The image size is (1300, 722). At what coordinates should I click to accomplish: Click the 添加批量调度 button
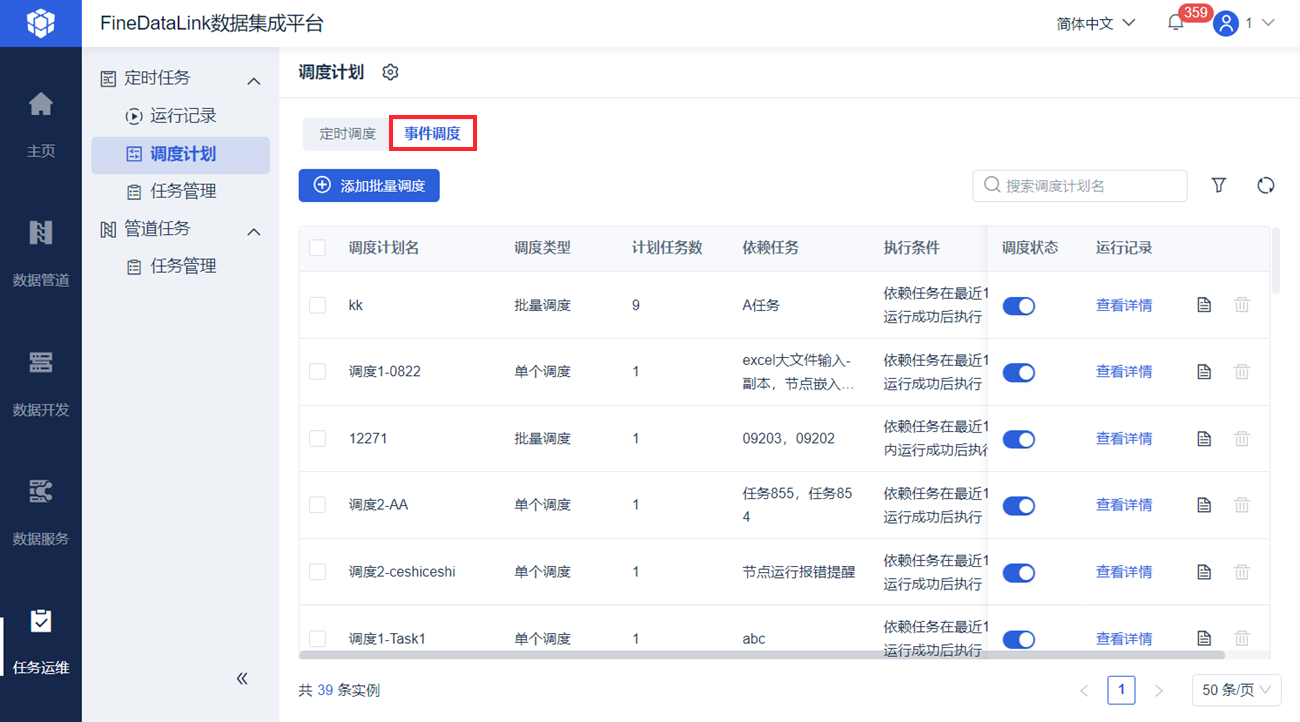tap(369, 185)
